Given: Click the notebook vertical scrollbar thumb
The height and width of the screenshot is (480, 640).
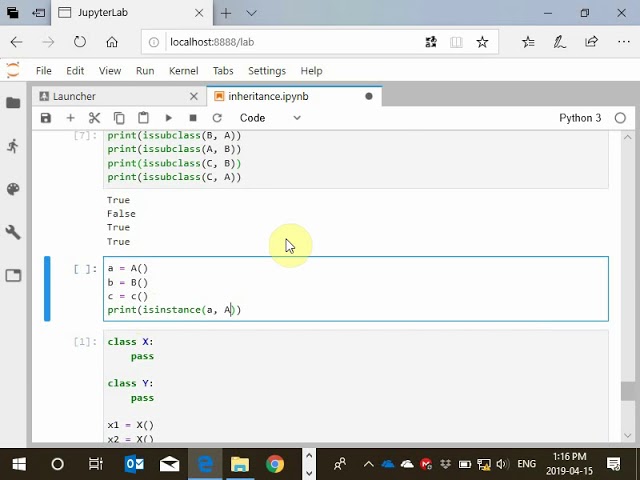Looking at the screenshot, I should point(627,391).
